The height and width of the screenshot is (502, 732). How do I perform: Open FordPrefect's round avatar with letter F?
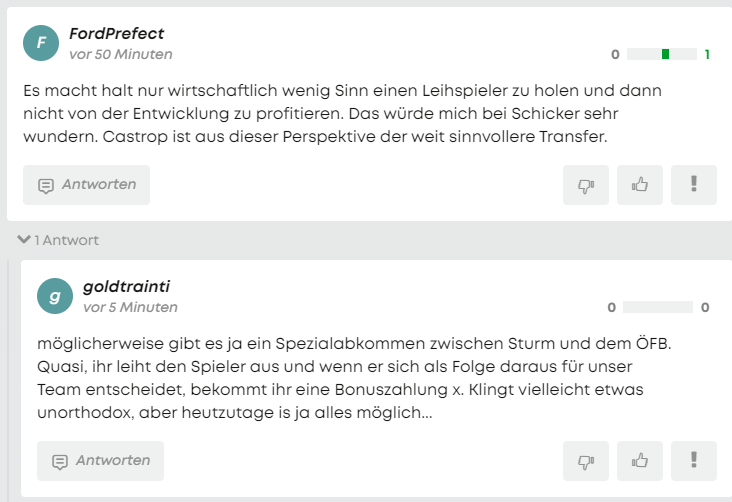pos(41,43)
